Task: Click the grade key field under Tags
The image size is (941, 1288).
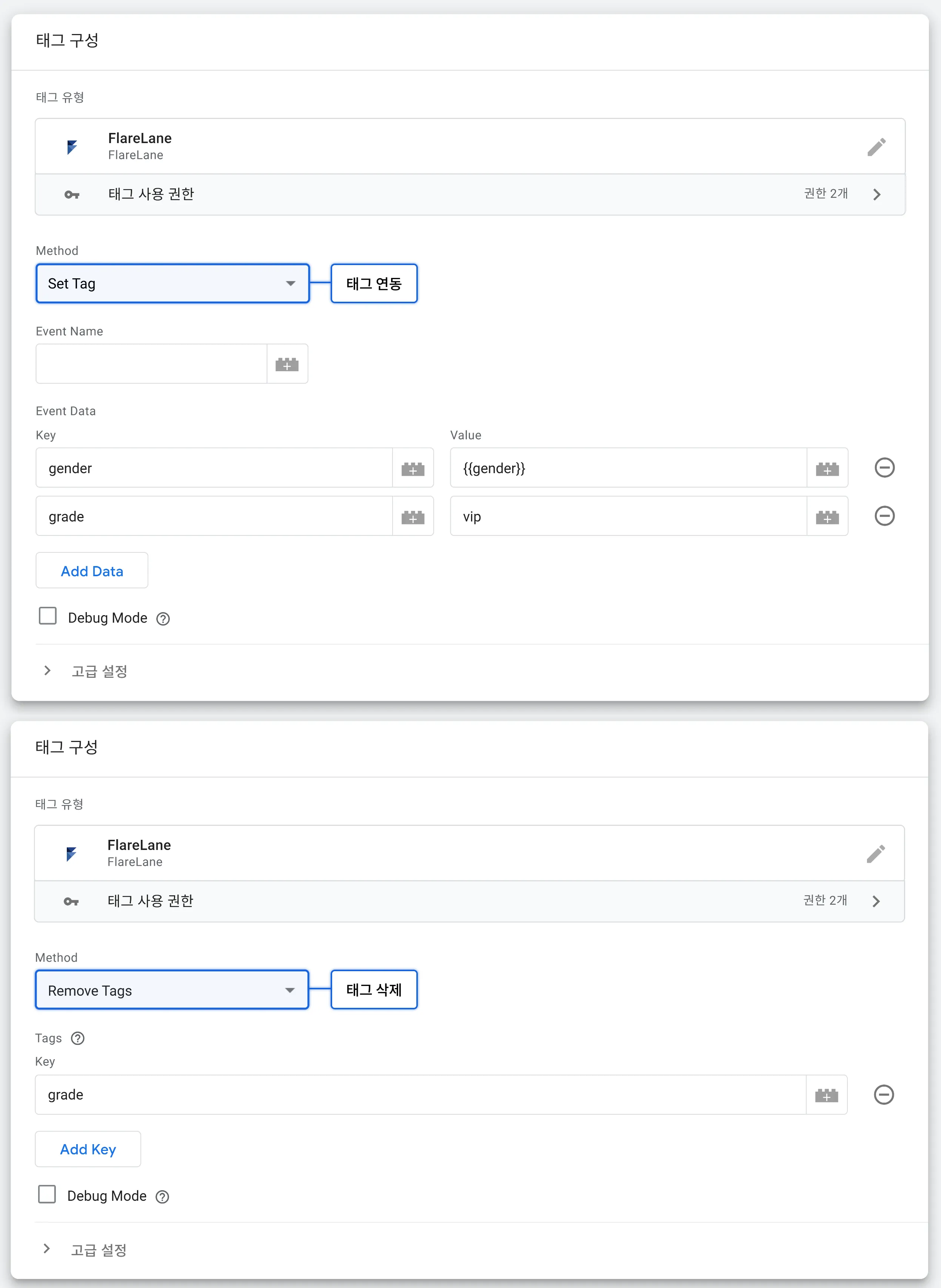Action: tap(420, 1095)
